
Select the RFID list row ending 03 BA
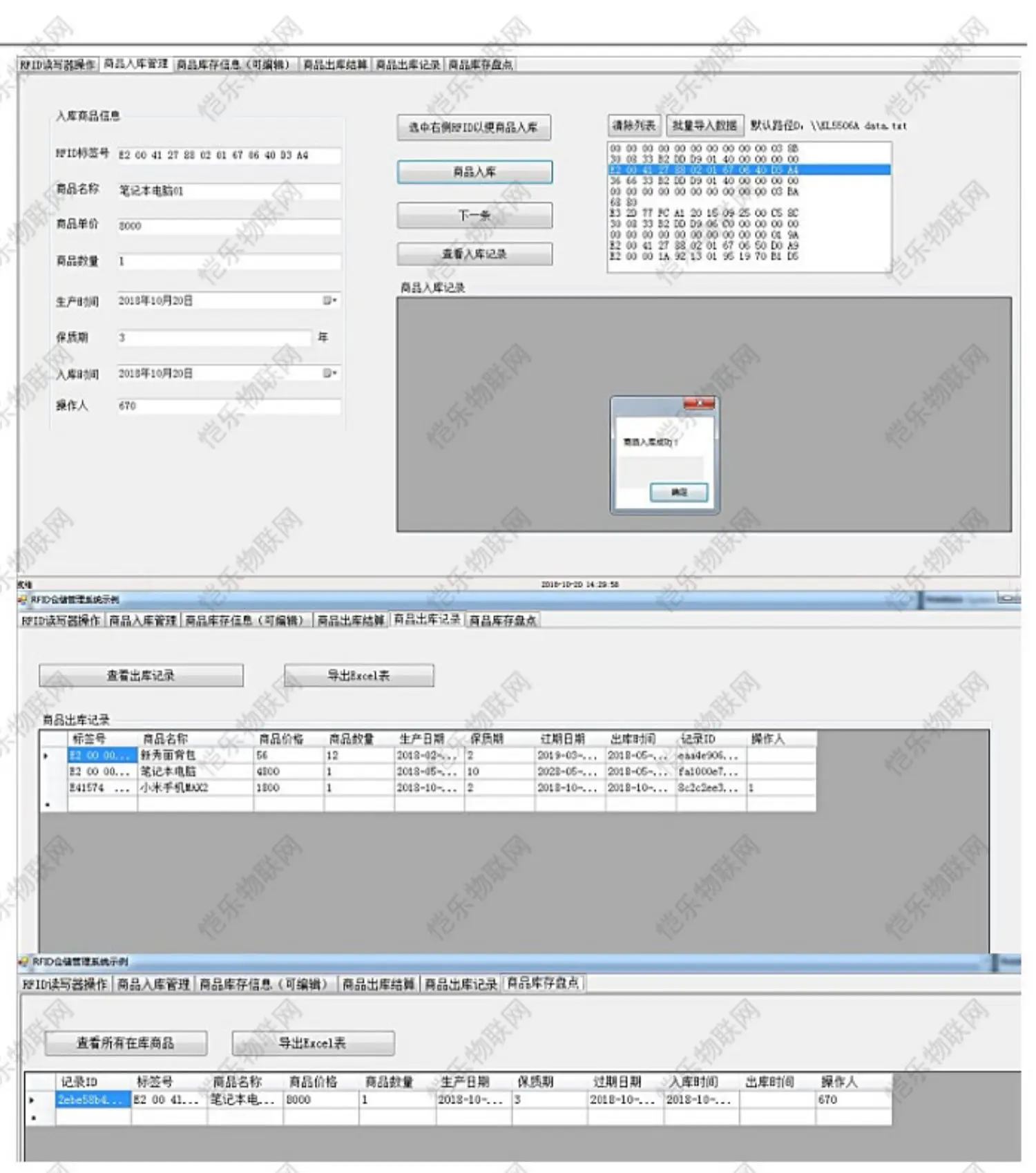[749, 191]
